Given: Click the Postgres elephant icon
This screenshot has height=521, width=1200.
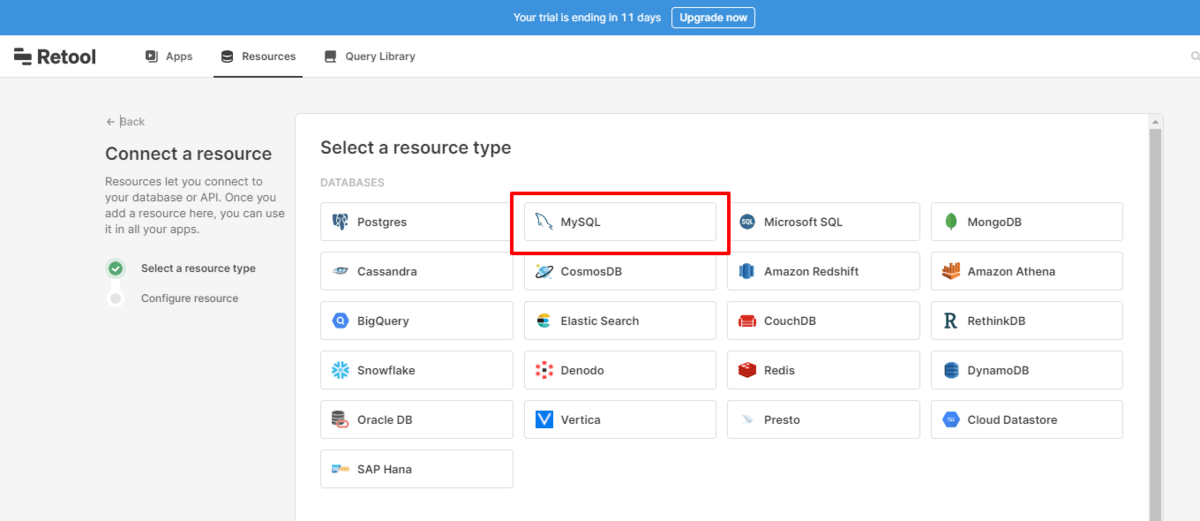Looking at the screenshot, I should (x=340, y=222).
